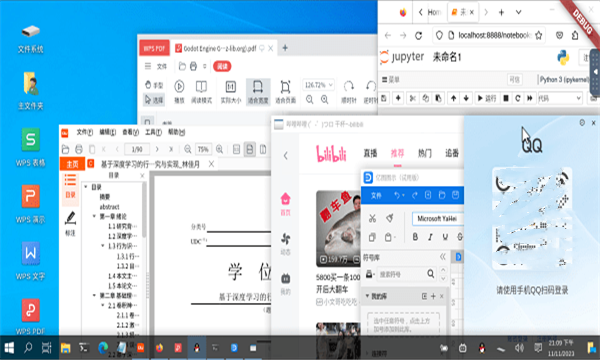
Task: Switch to the 热门 tab in bilibili
Action: coord(424,153)
